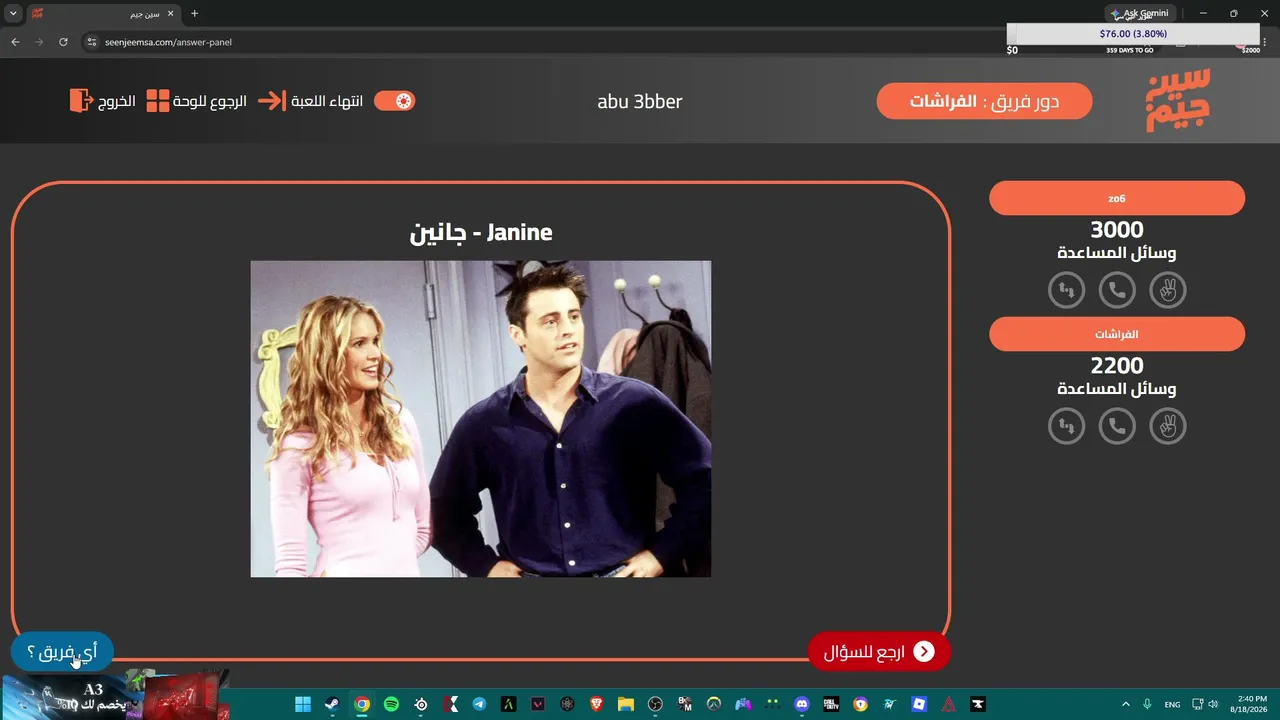The width and height of the screenshot is (1280, 720).
Task: Open OBS Studio from the taskbar
Action: click(x=655, y=704)
